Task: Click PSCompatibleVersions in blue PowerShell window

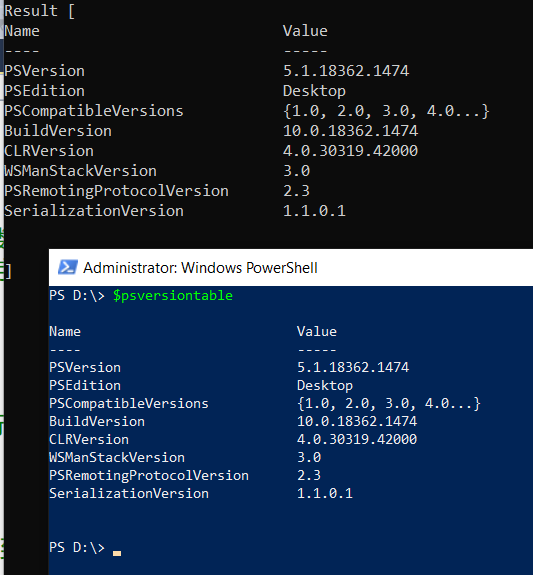Action: (129, 404)
